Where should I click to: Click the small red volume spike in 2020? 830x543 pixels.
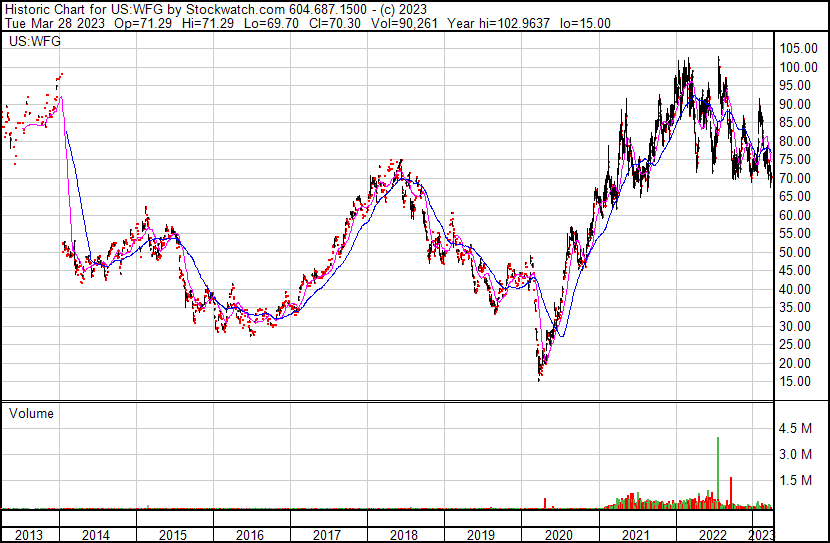[x=545, y=503]
